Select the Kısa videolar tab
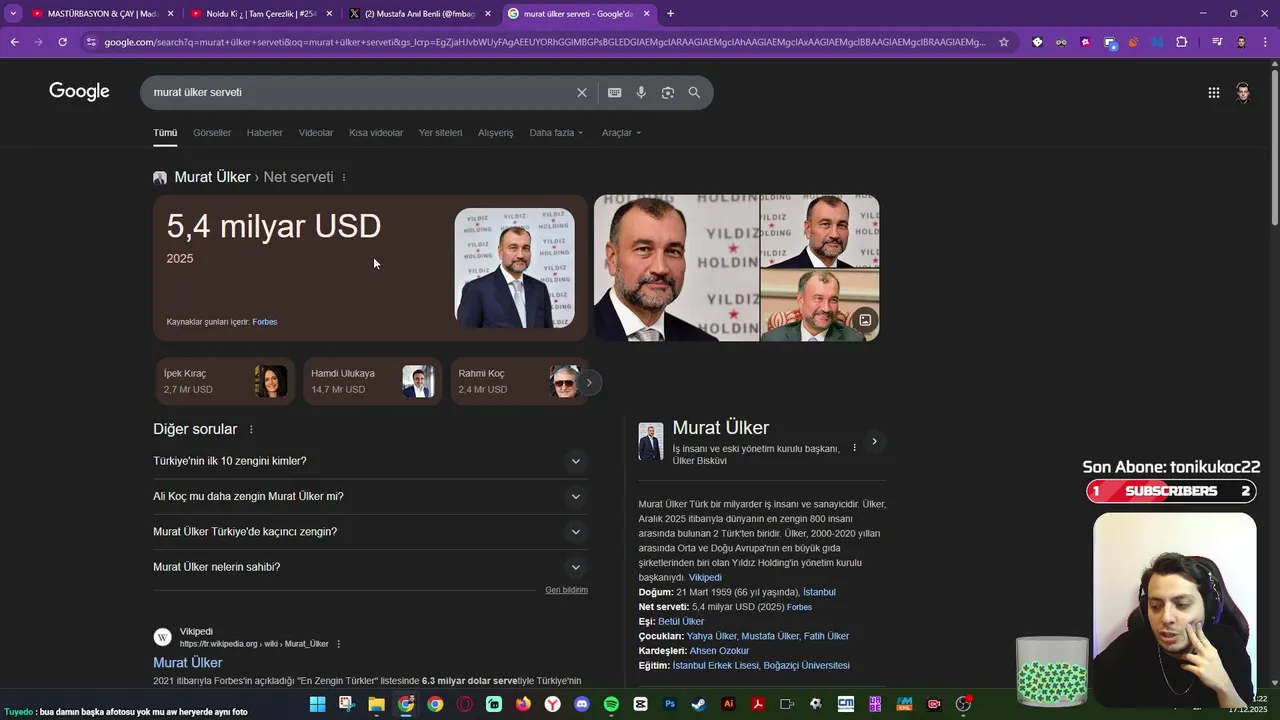 376,133
